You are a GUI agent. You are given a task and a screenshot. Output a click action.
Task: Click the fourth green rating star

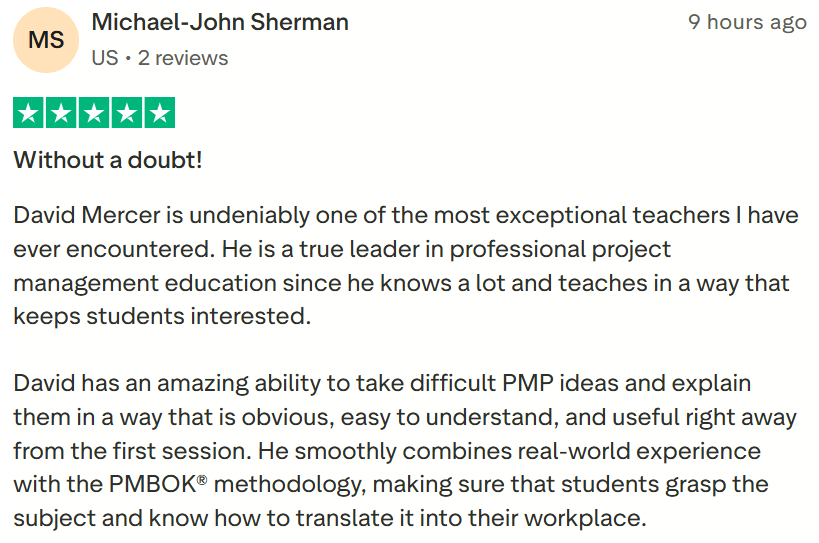[x=126, y=113]
